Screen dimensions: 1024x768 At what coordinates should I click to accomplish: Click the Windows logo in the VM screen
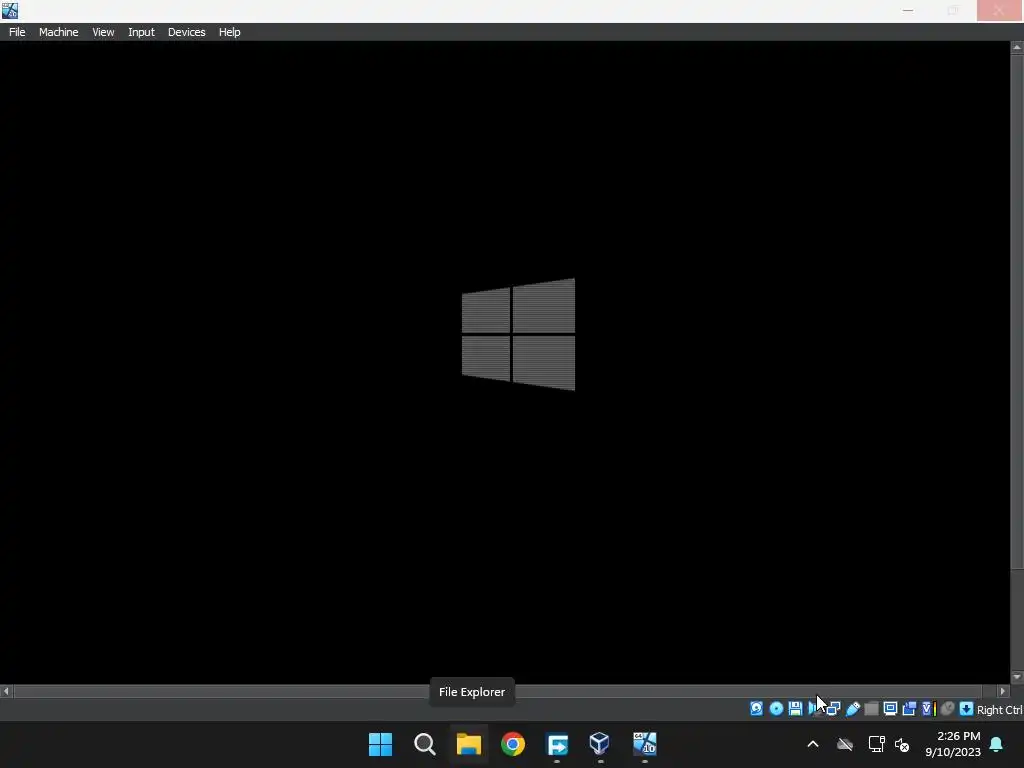tap(519, 334)
